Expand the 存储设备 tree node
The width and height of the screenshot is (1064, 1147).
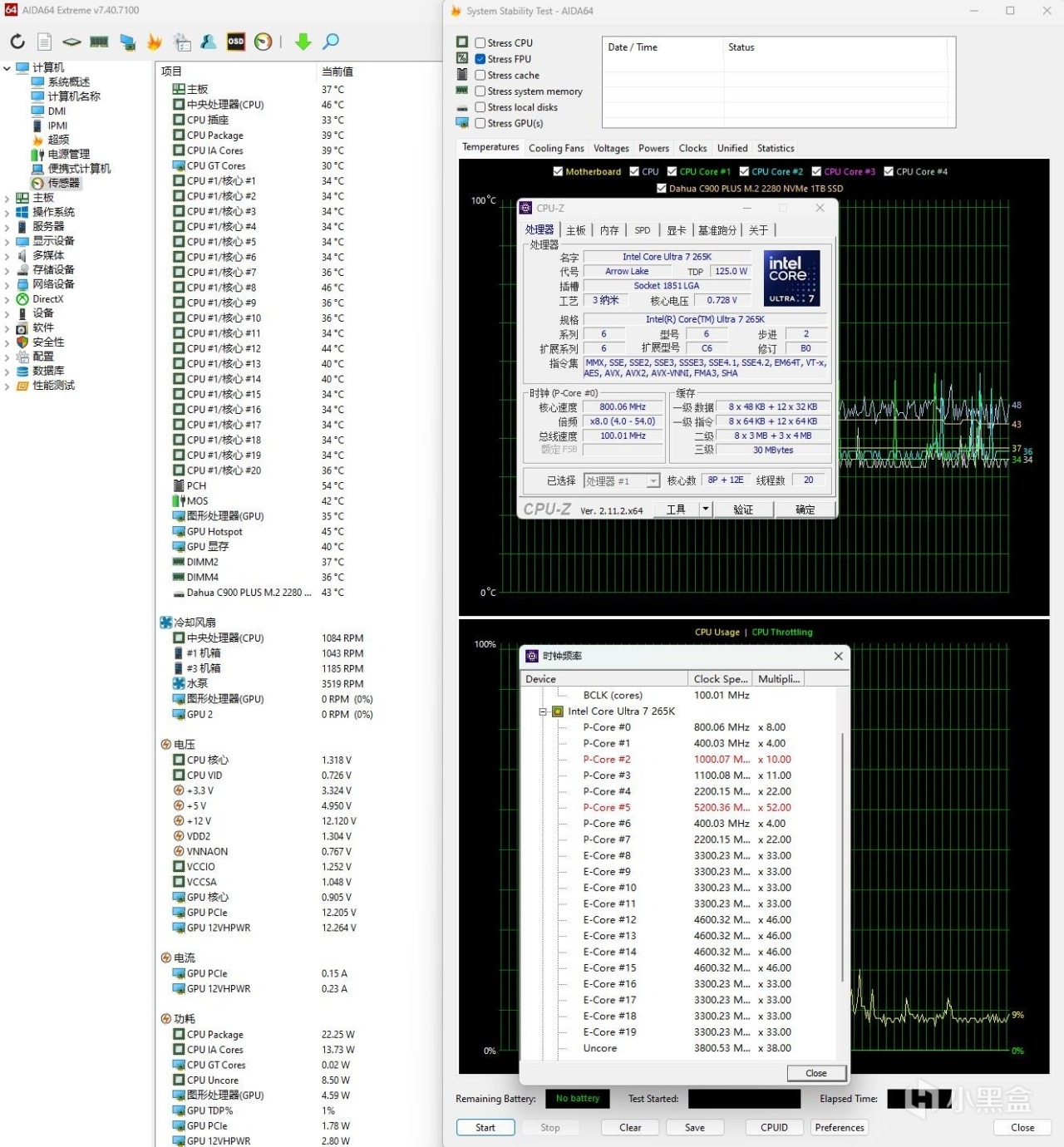tap(7, 270)
